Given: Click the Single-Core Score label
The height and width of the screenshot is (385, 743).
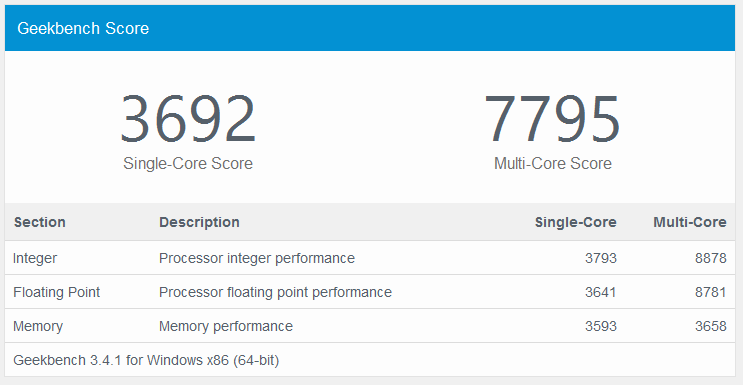Looking at the screenshot, I should click(188, 164).
